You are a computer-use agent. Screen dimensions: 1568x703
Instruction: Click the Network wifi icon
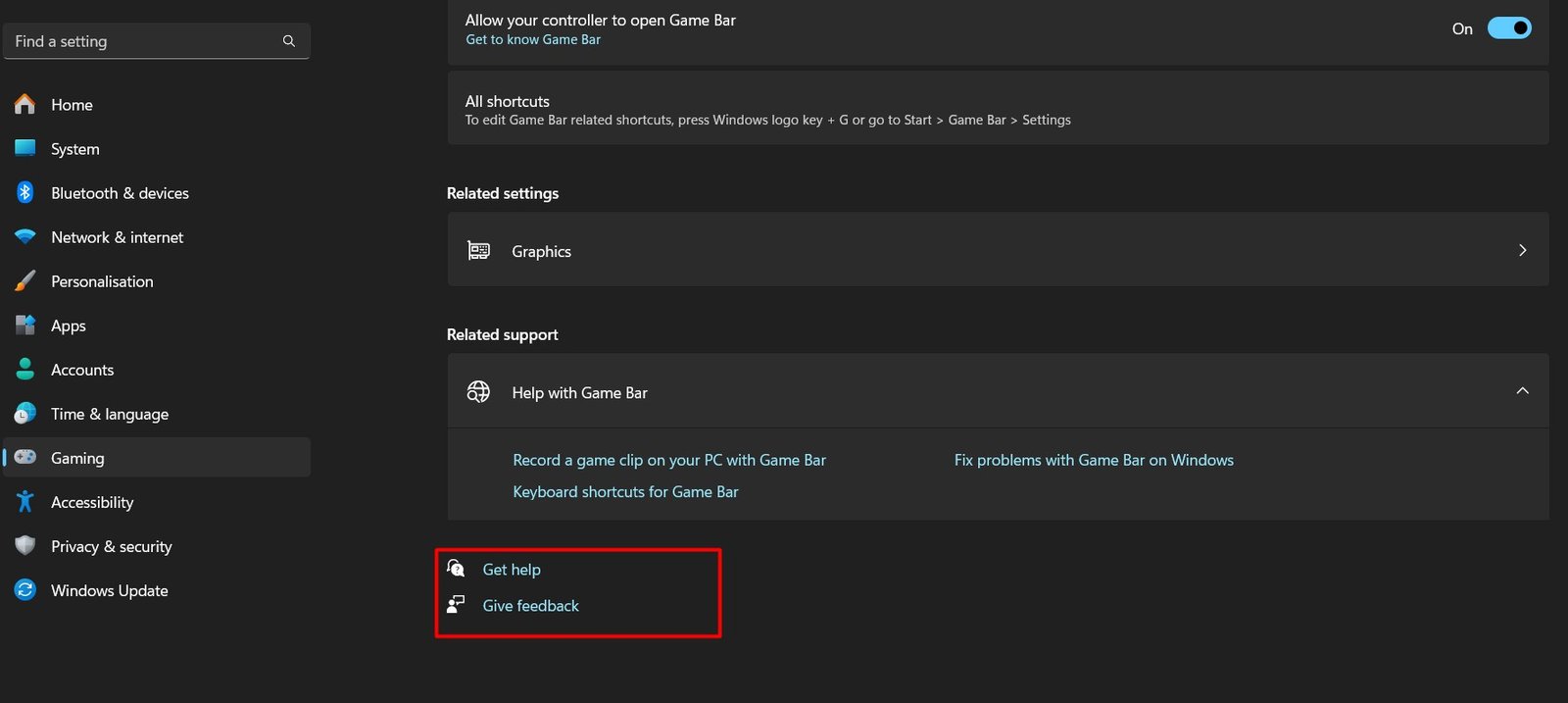pos(25,236)
